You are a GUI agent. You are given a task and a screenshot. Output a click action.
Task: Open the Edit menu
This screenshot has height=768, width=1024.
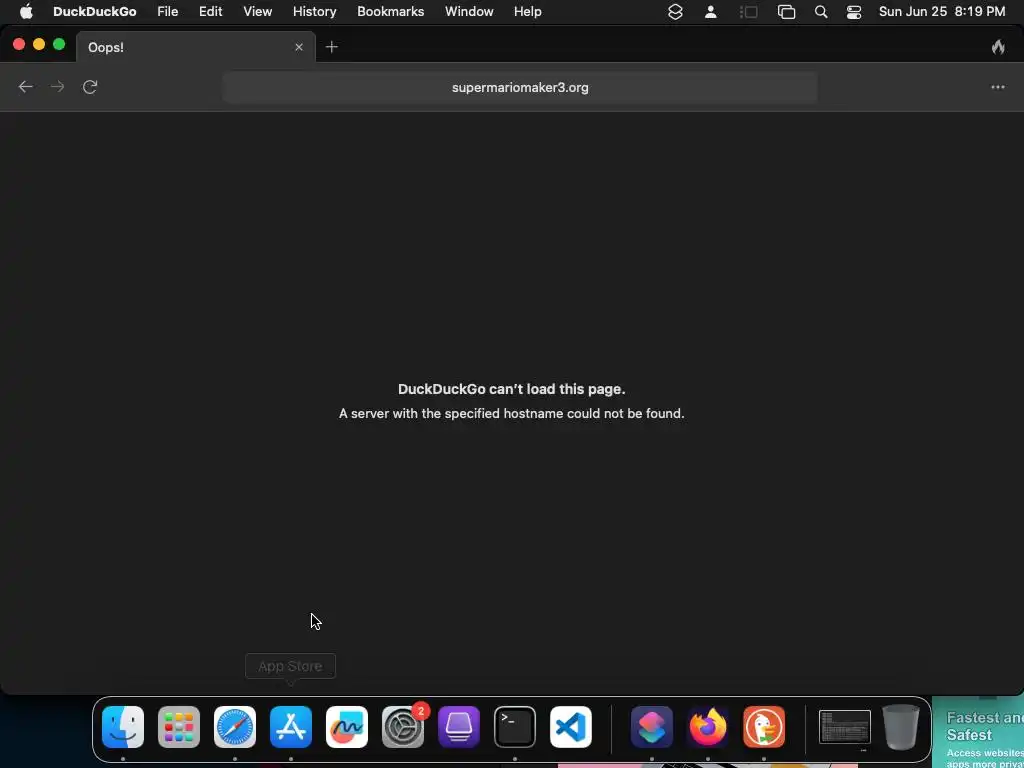(x=210, y=12)
